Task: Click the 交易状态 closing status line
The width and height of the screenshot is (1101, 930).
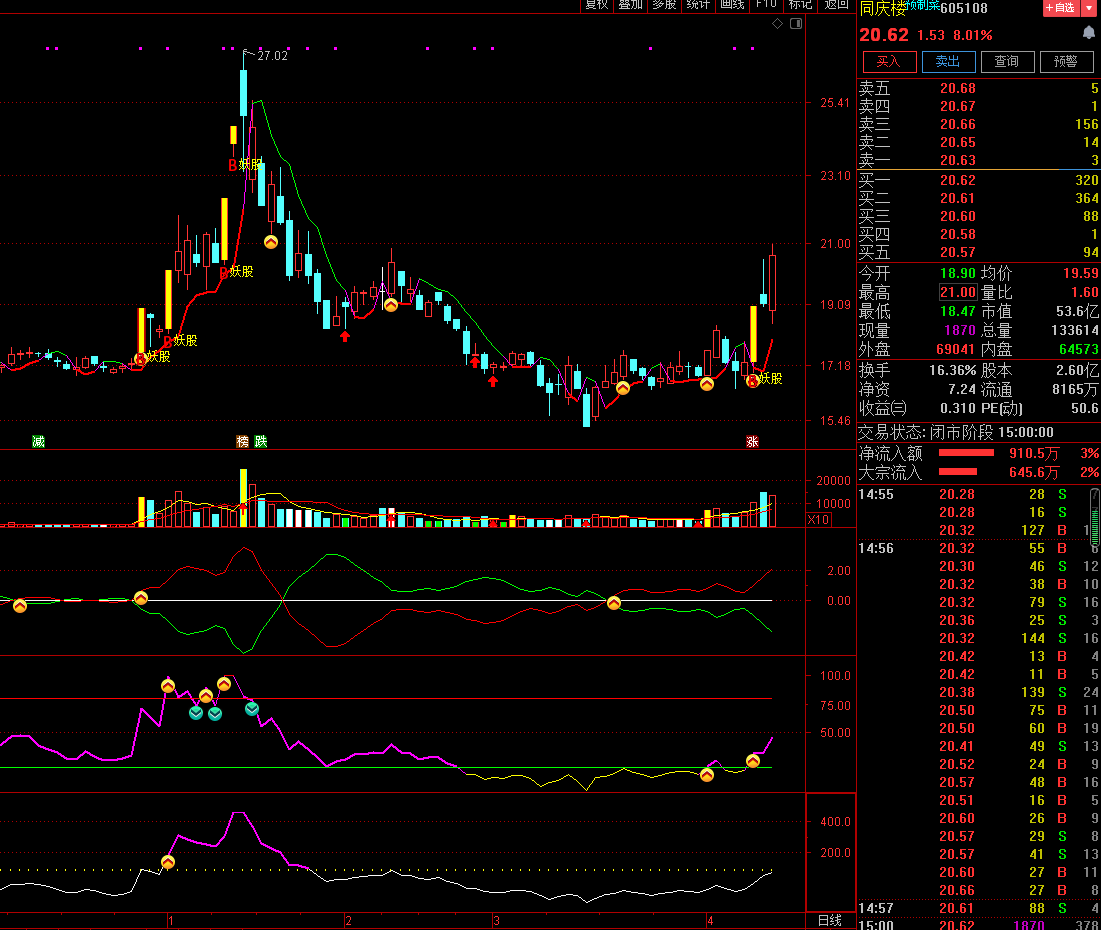Action: click(x=956, y=433)
